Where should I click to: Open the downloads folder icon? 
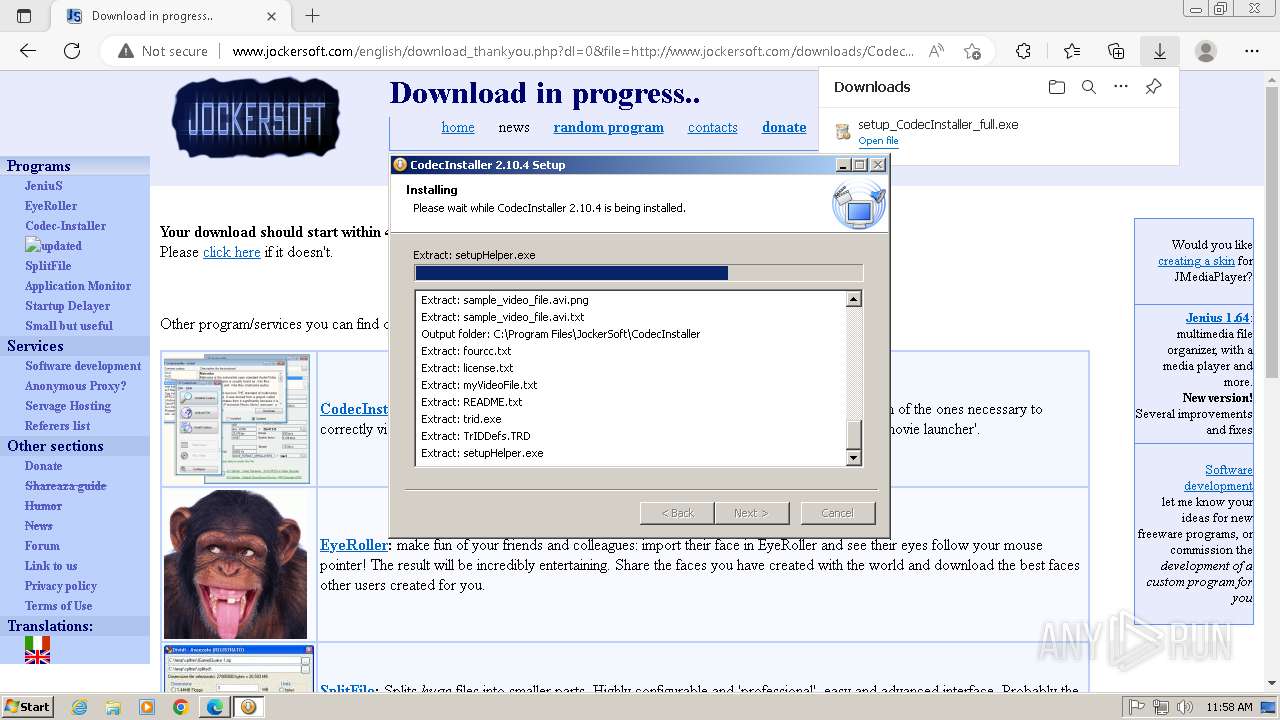click(1057, 87)
